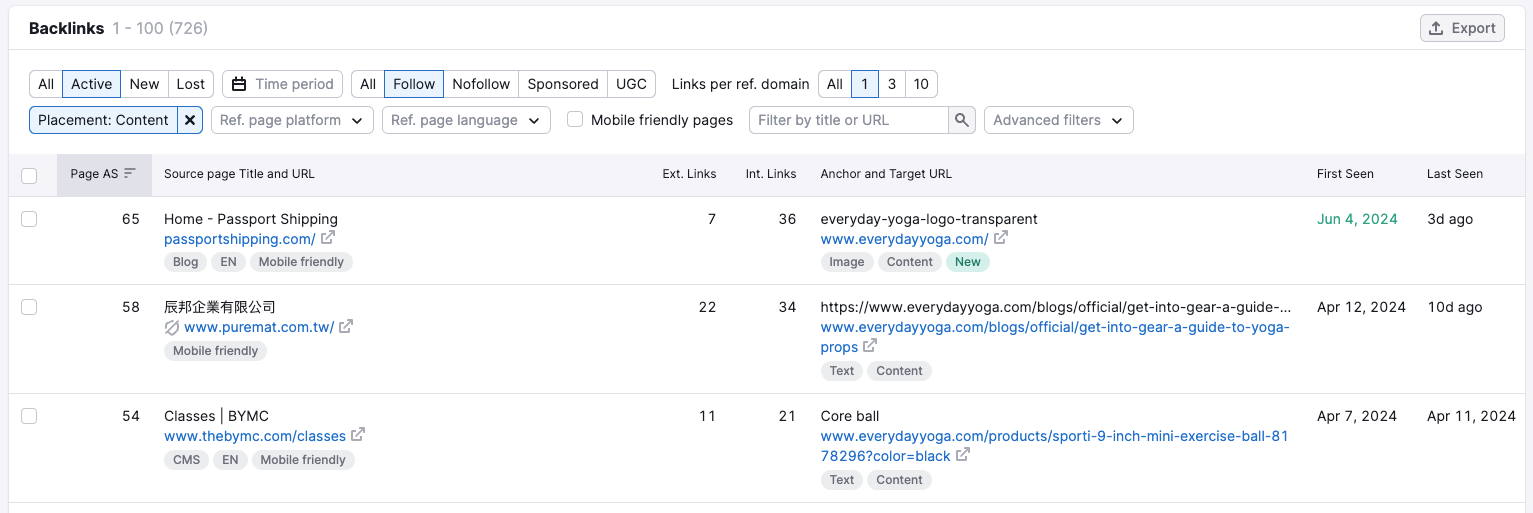Viewport: 1533px width, 513px height.
Task: Filter by Lost backlinks
Action: [x=191, y=84]
